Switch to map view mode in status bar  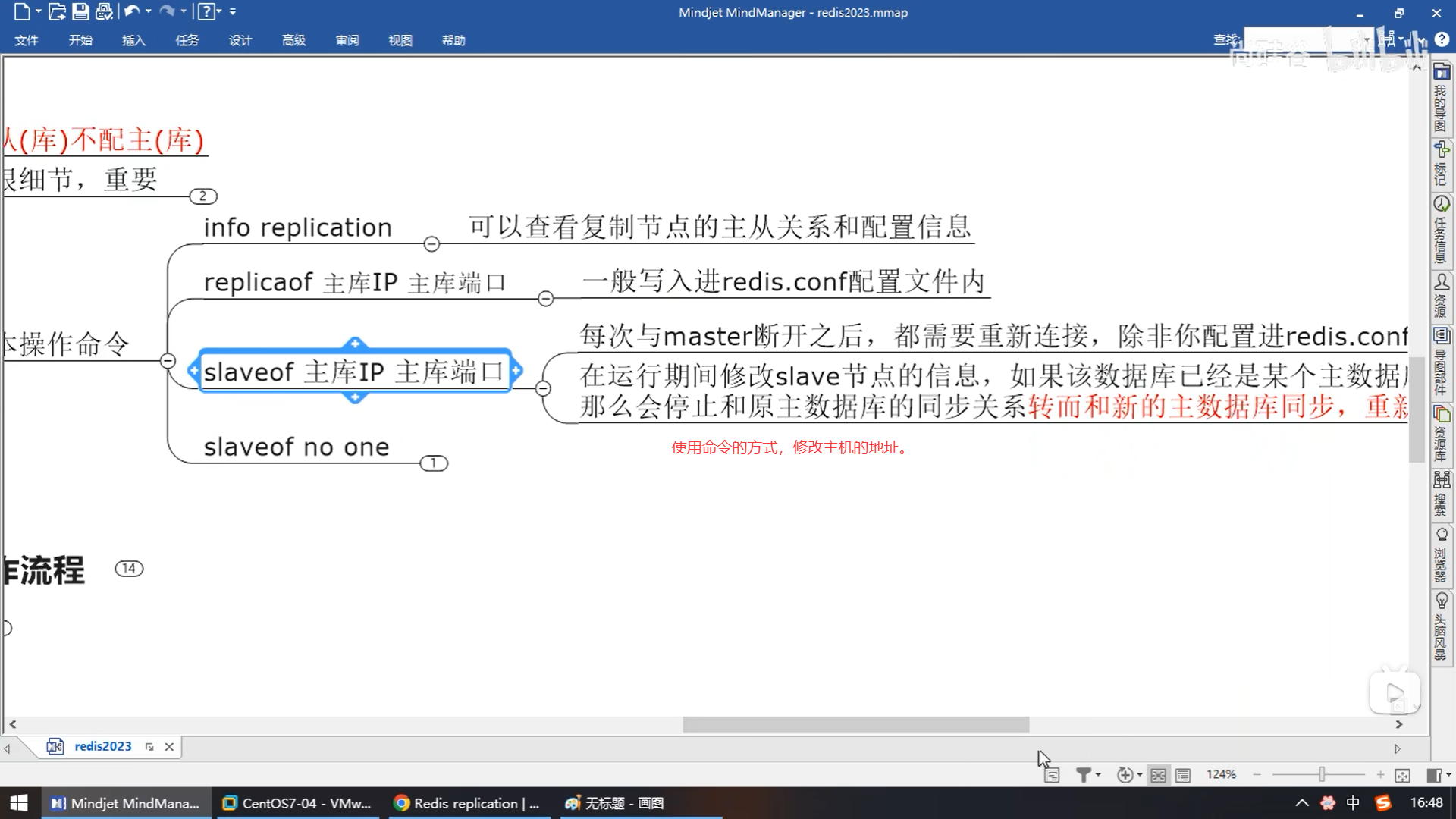[1158, 774]
